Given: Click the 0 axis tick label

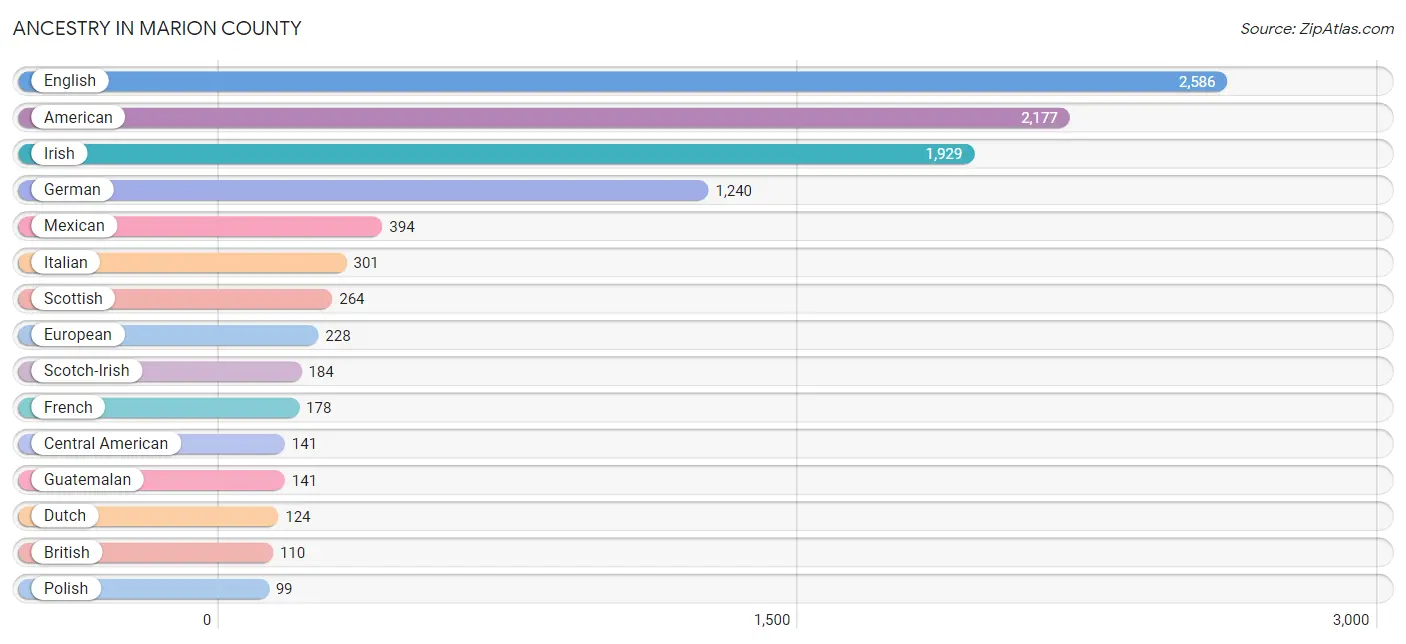Looking at the screenshot, I should point(207,620).
